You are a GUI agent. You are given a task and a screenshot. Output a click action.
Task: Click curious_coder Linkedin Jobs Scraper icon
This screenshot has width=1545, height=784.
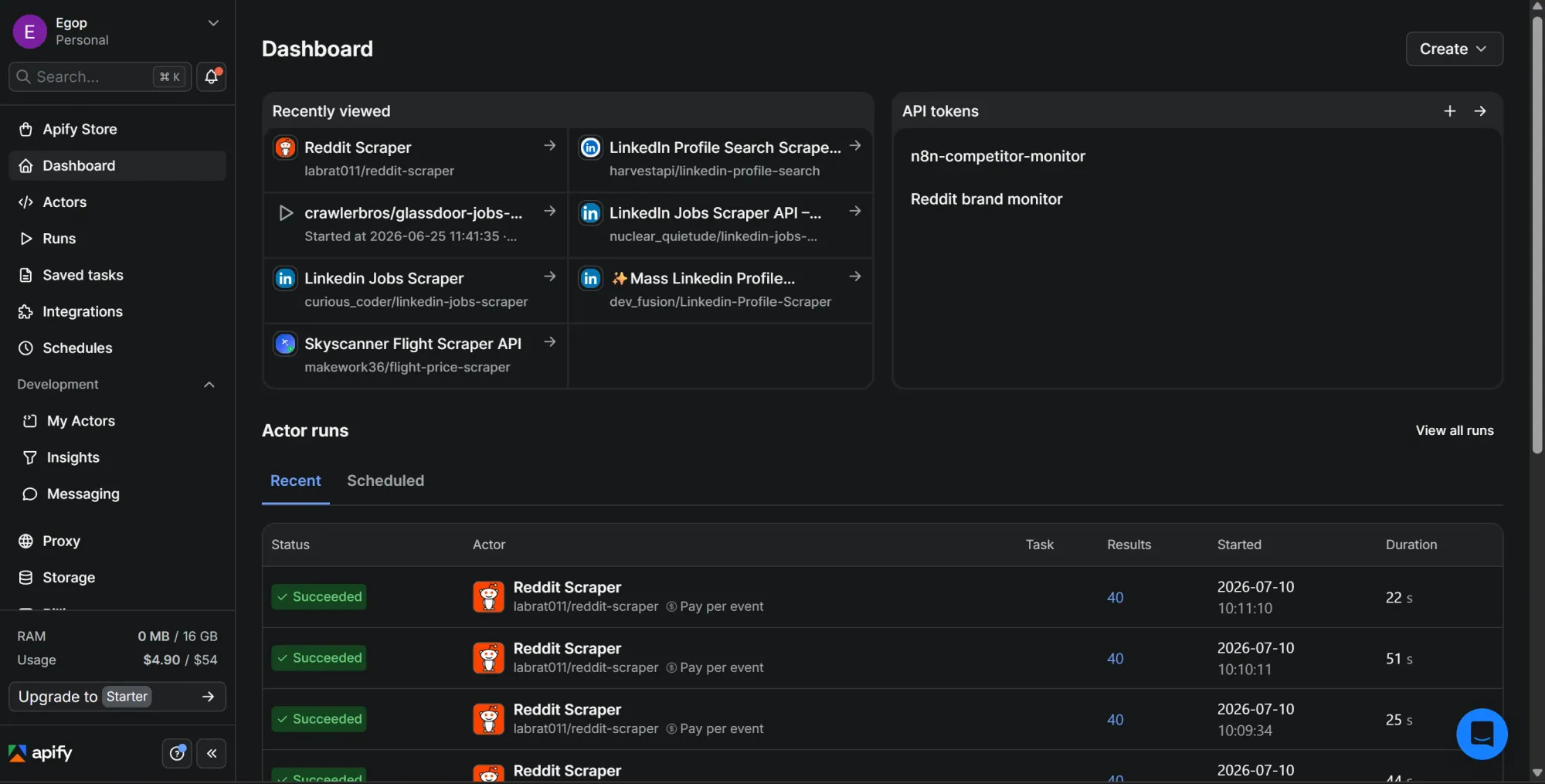point(285,278)
